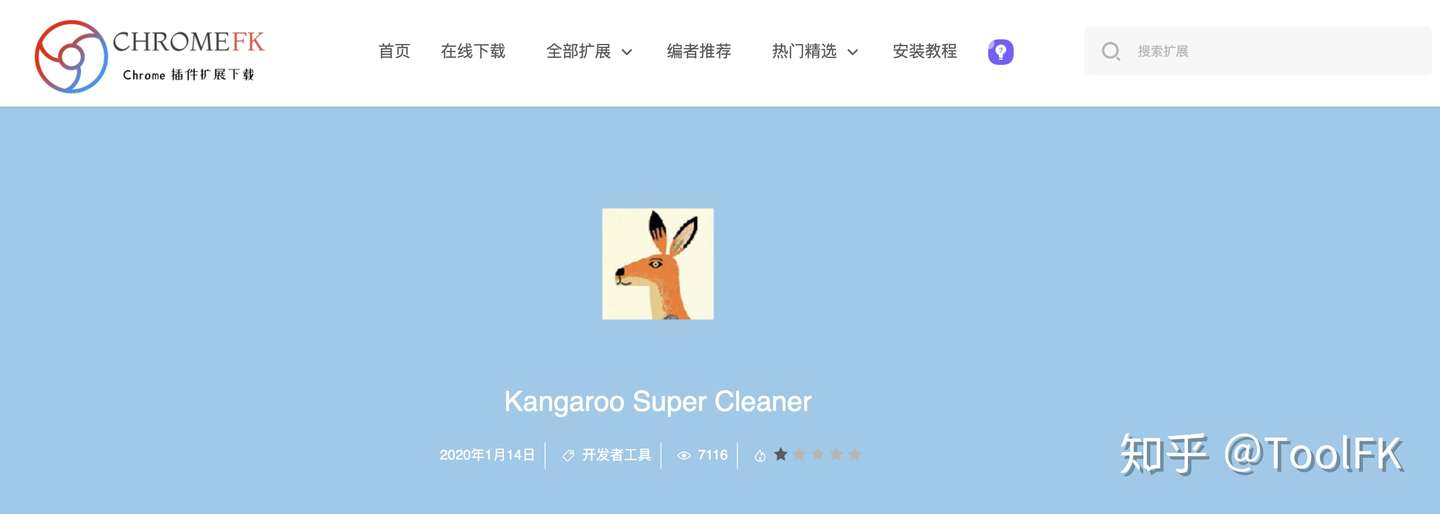
Task: Click the fifth gray rating star
Action: pos(855,454)
